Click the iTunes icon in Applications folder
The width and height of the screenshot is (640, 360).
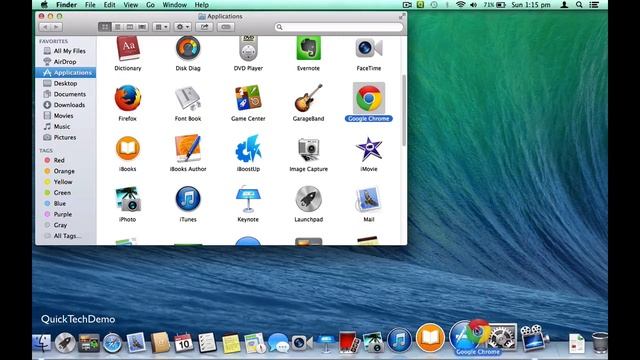[x=188, y=199]
